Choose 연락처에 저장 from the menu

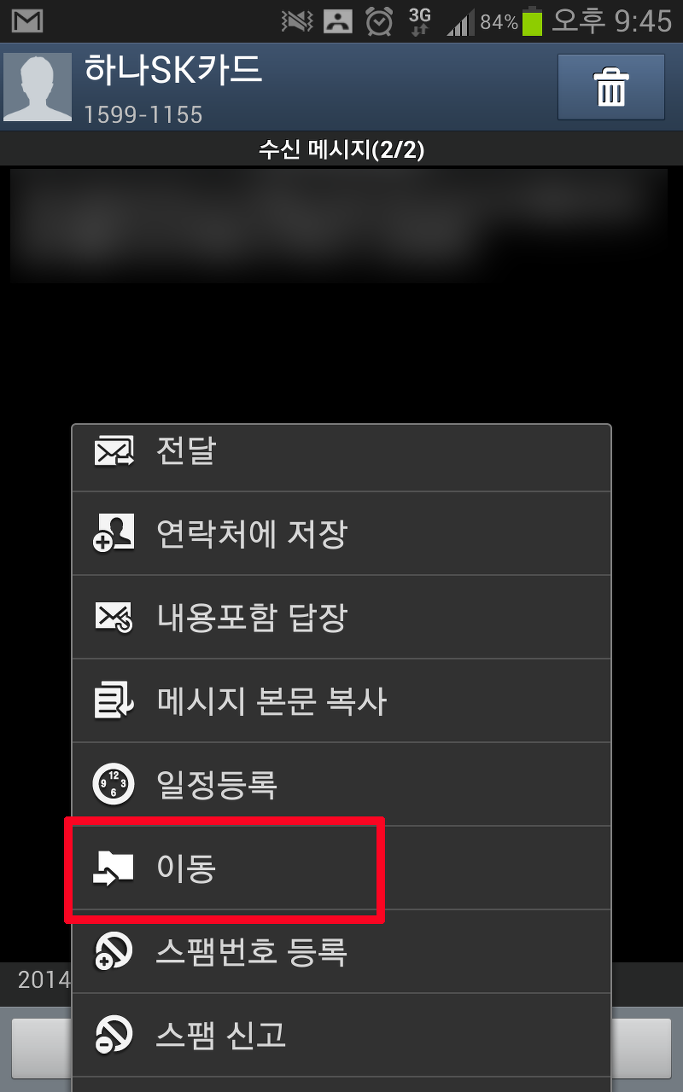pos(341,533)
